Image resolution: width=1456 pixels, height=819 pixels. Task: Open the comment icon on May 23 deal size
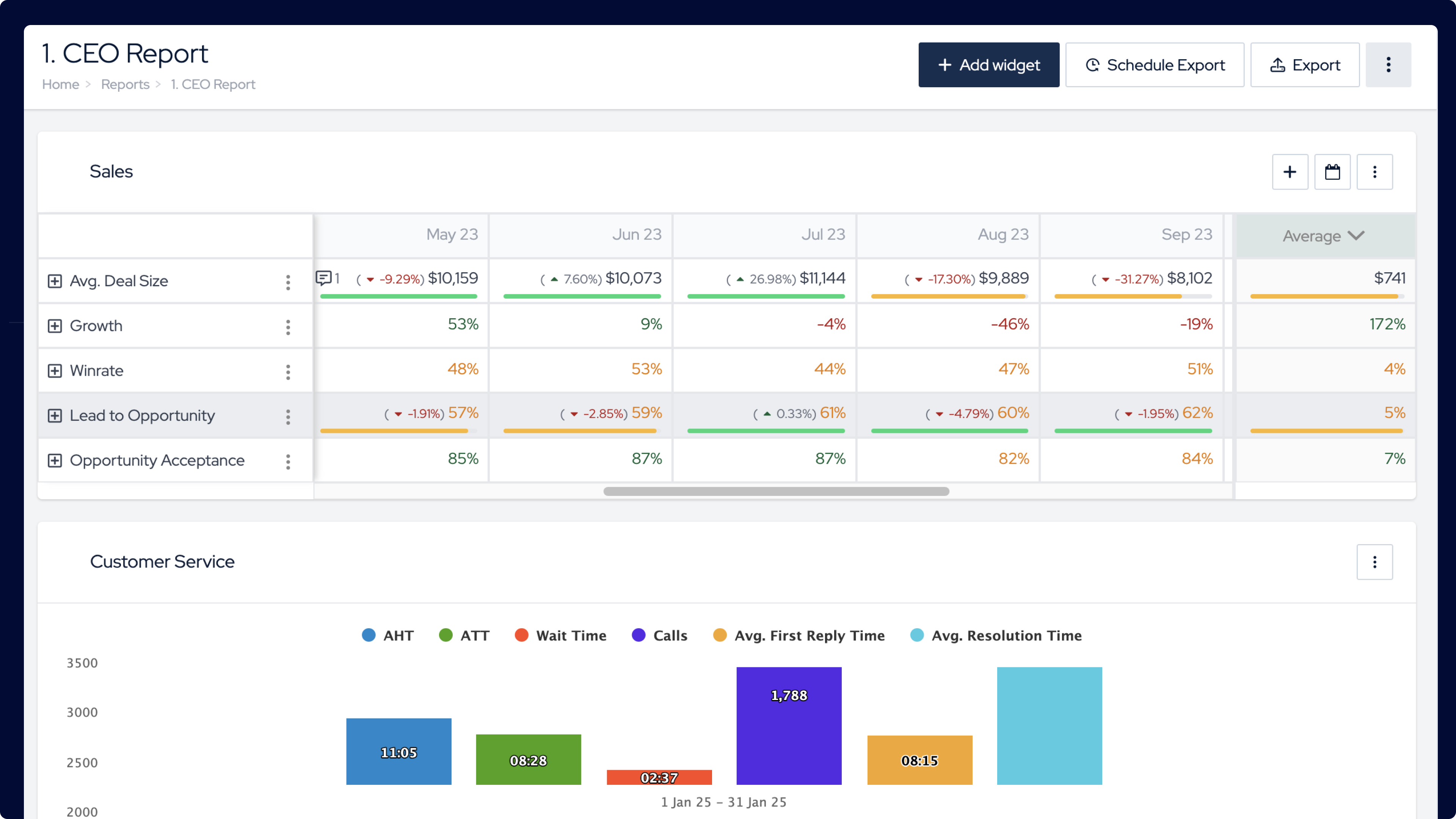[x=323, y=278]
